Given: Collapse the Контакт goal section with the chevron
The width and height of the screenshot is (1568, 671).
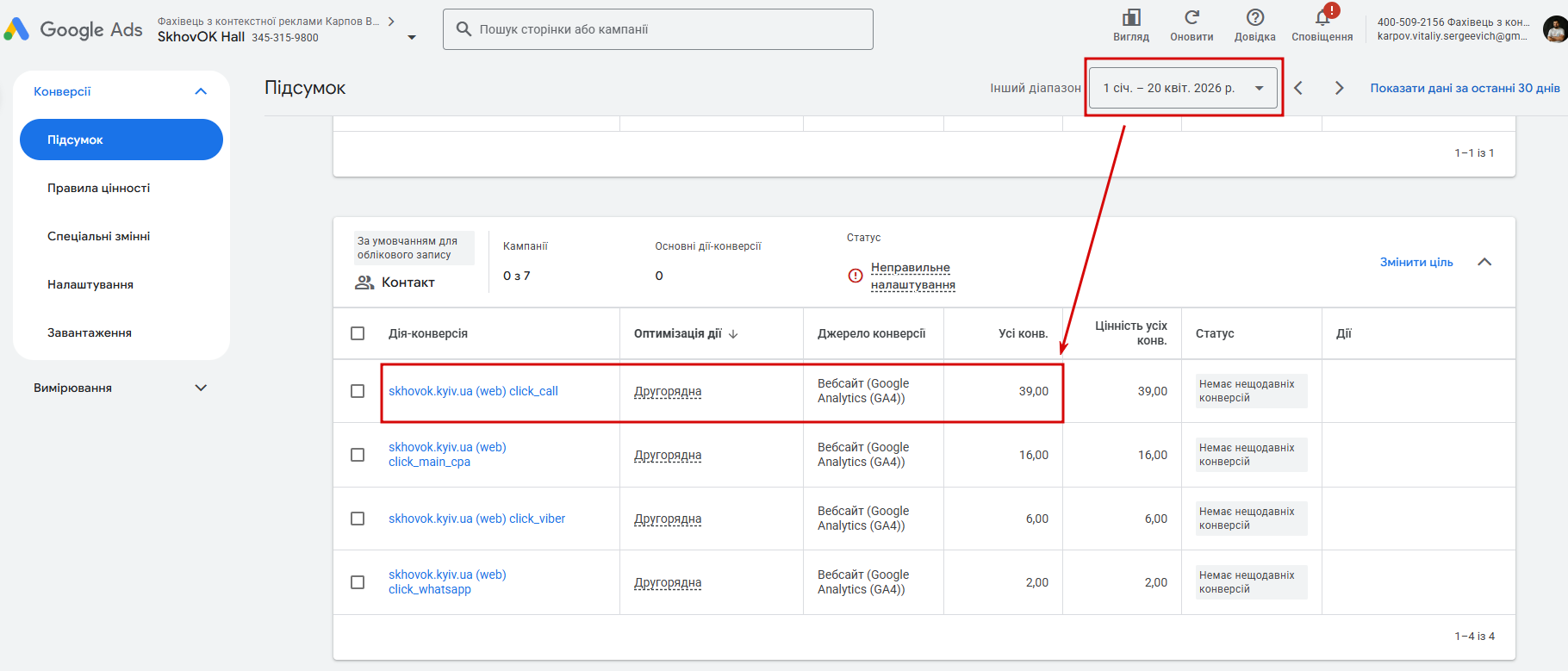Looking at the screenshot, I should coord(1484,262).
